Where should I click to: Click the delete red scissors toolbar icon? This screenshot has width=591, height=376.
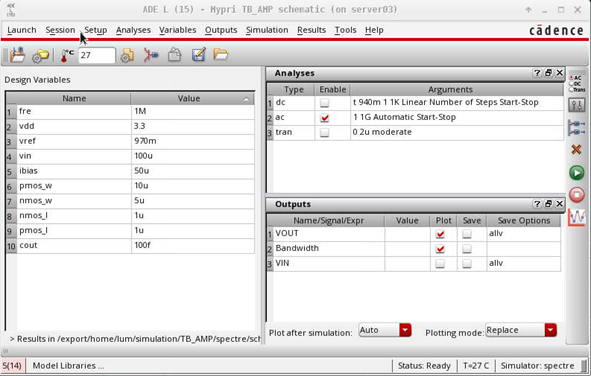pyautogui.click(x=151, y=55)
